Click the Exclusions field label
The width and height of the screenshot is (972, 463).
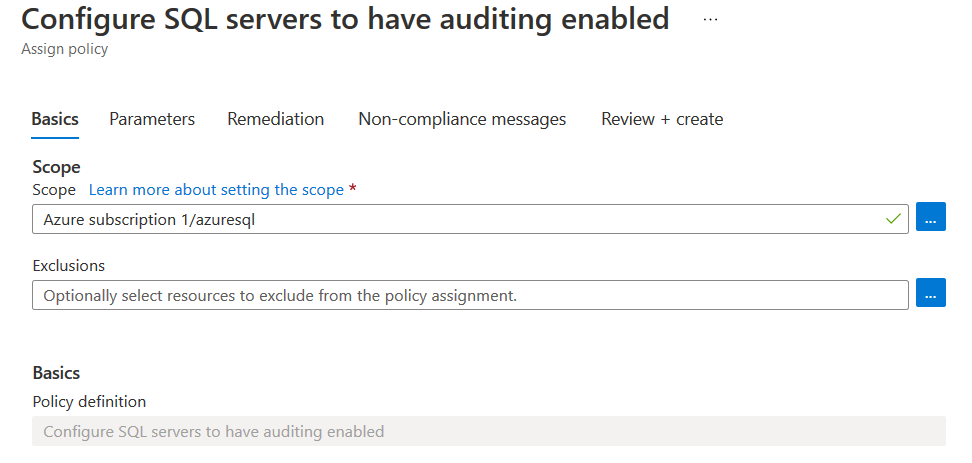(68, 265)
